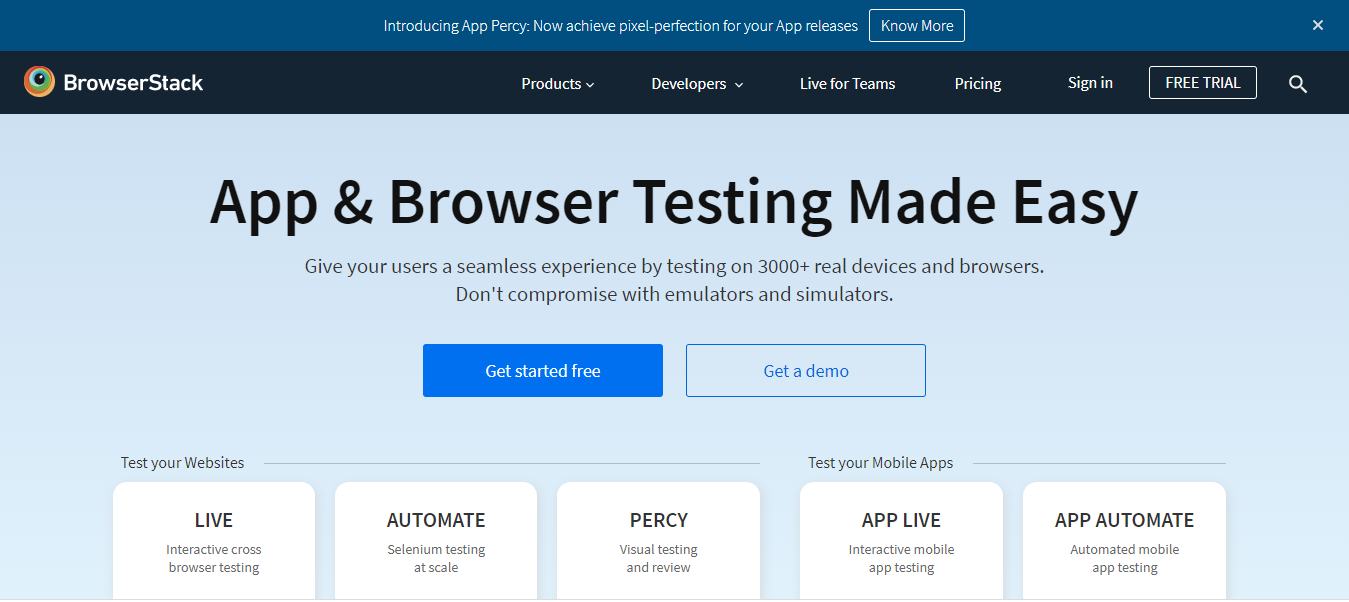Open Live for Teams page
Viewport: 1349px width, 602px height.
coord(847,84)
